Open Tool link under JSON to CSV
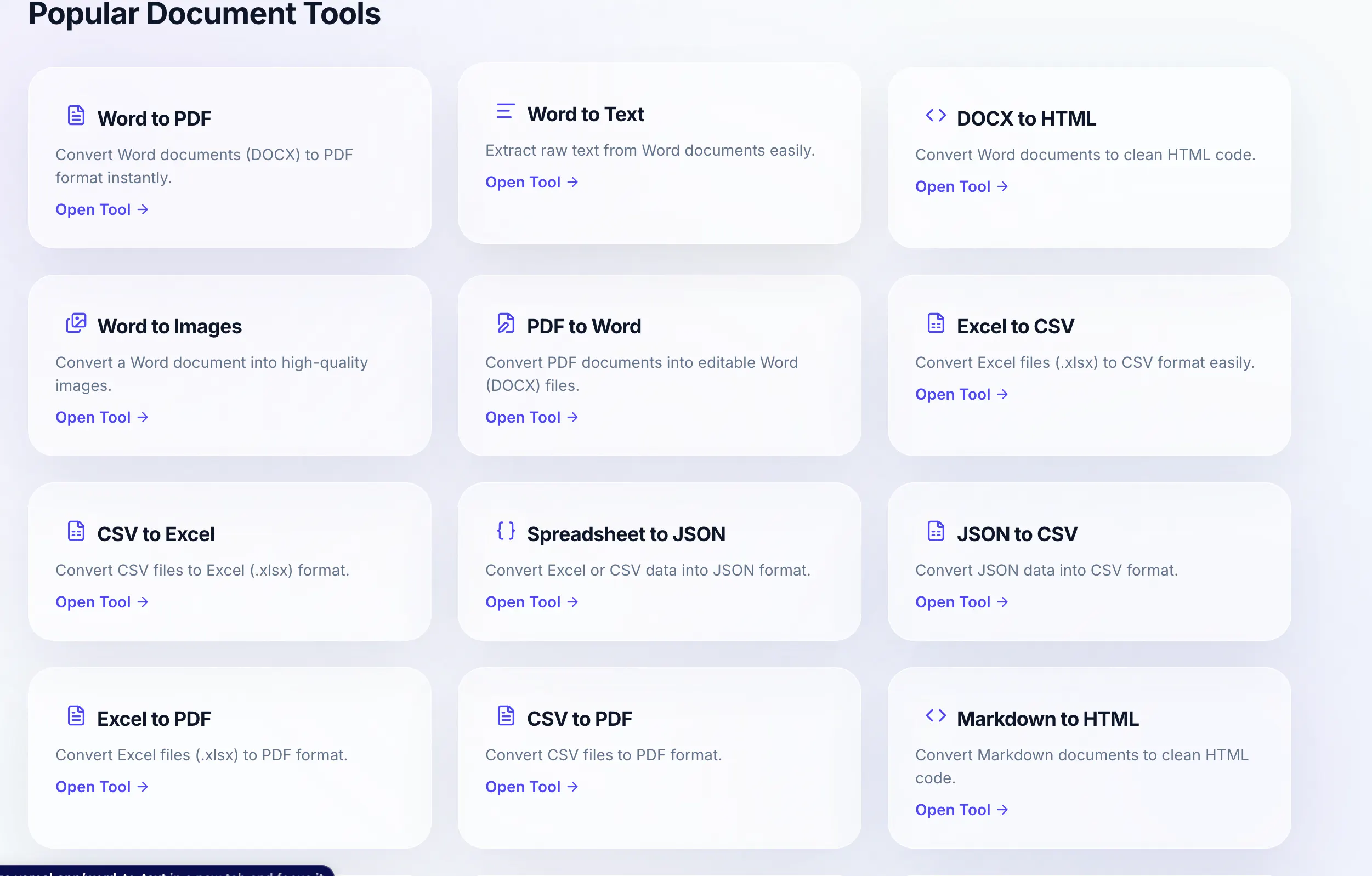This screenshot has height=876, width=1372. 962,602
